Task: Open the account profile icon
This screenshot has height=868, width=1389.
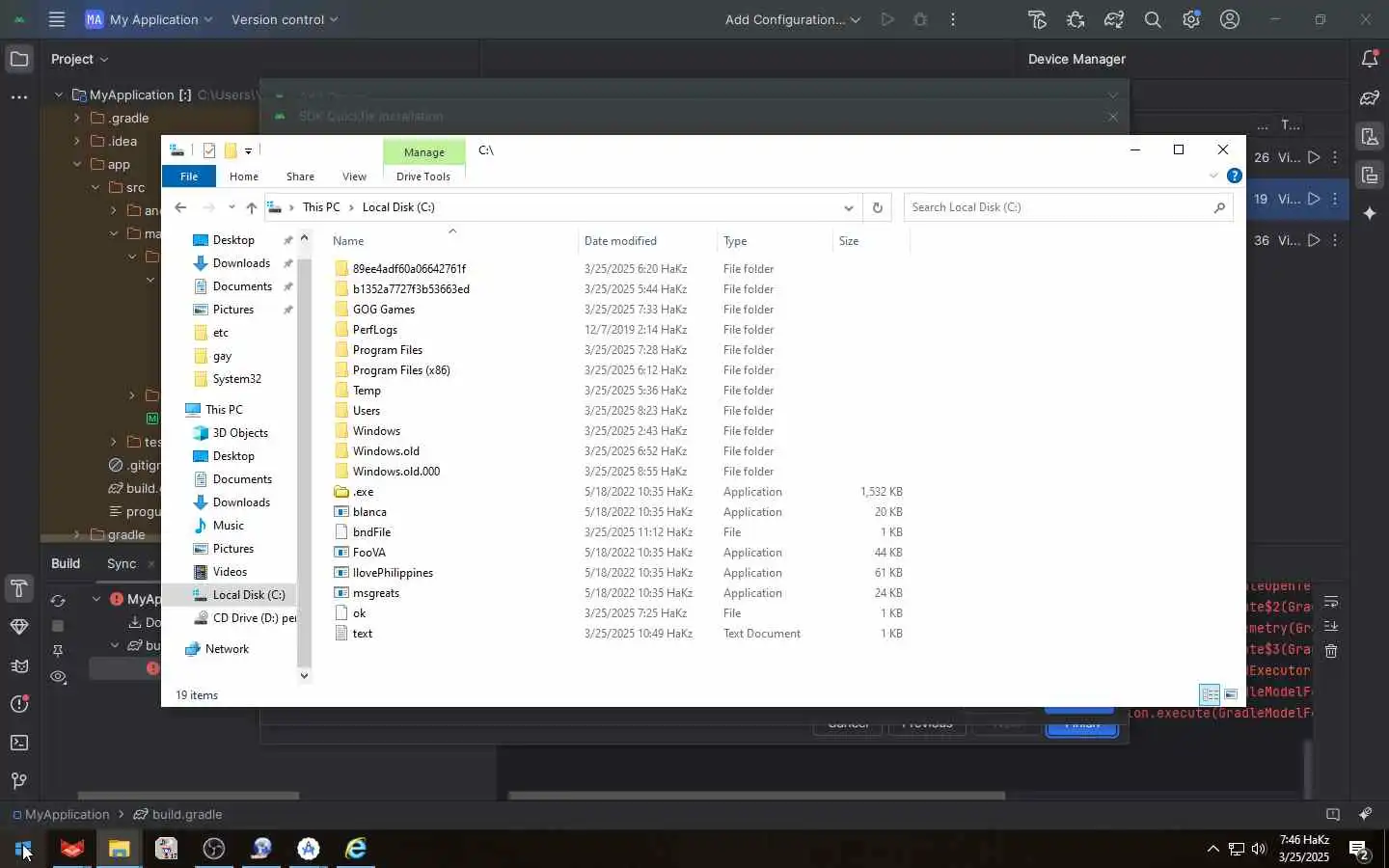Action: (x=1230, y=19)
